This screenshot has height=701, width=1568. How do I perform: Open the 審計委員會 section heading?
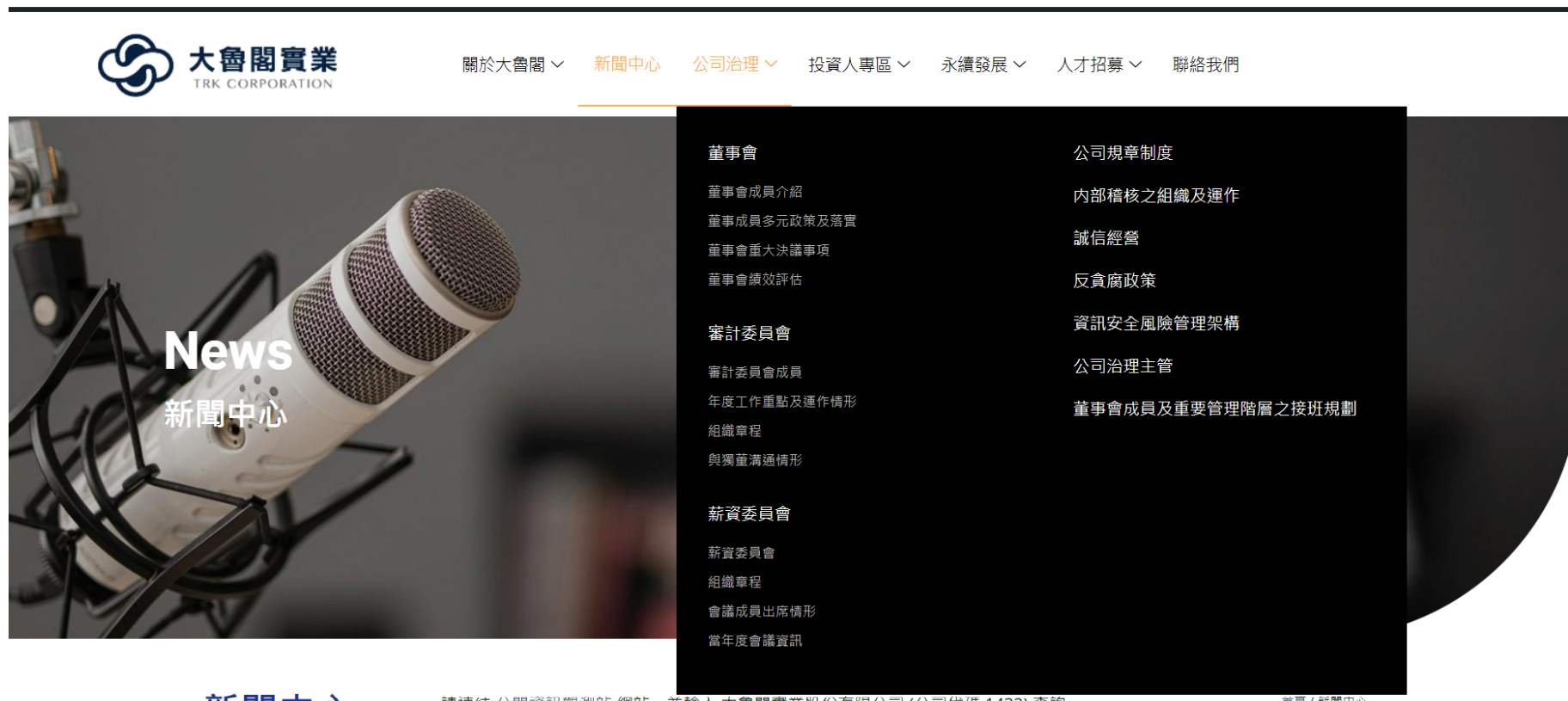pyautogui.click(x=749, y=334)
